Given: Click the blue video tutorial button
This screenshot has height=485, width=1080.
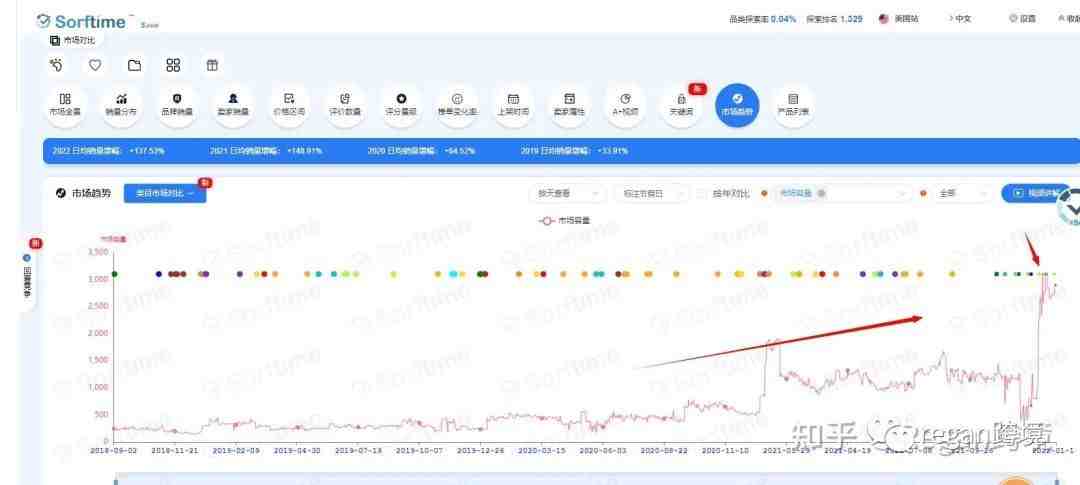Looking at the screenshot, I should point(1037,194).
